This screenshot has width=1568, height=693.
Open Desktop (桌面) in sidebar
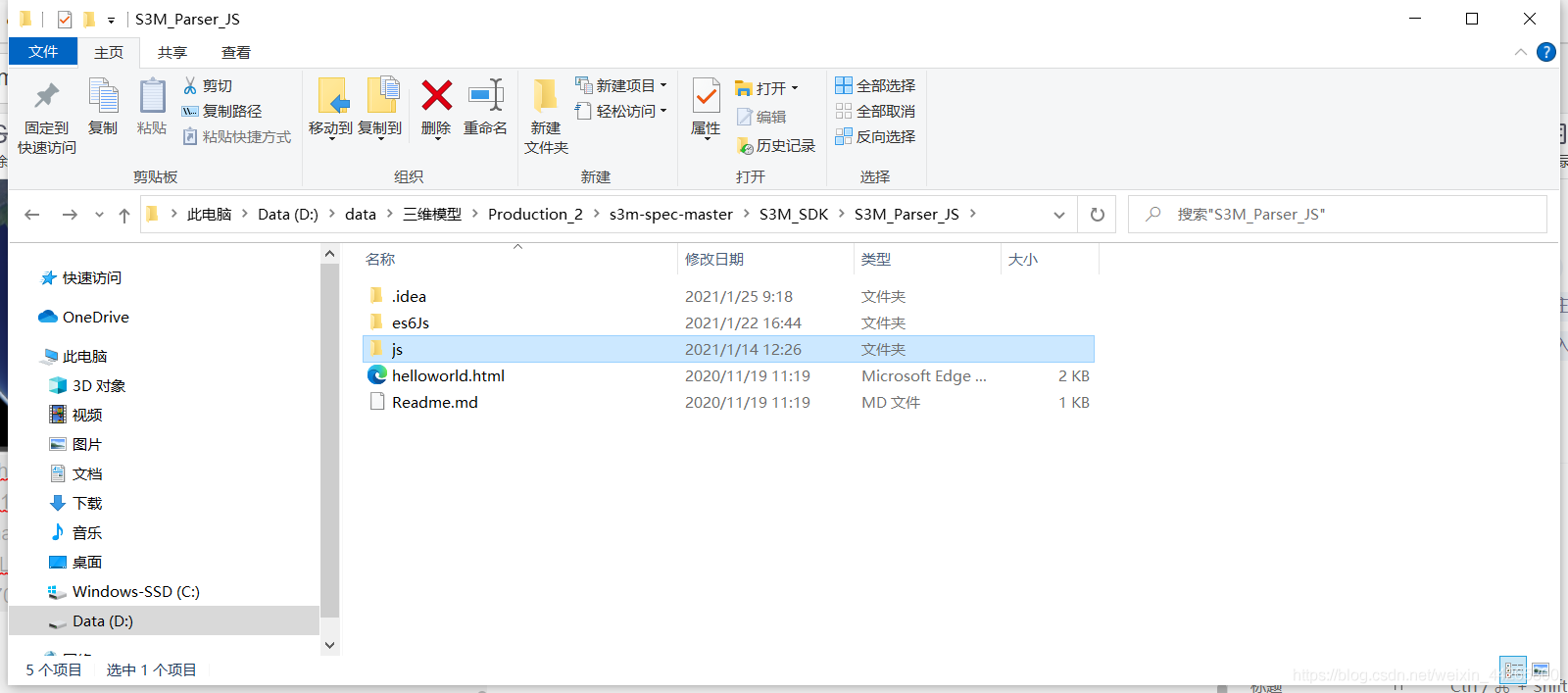coord(76,563)
